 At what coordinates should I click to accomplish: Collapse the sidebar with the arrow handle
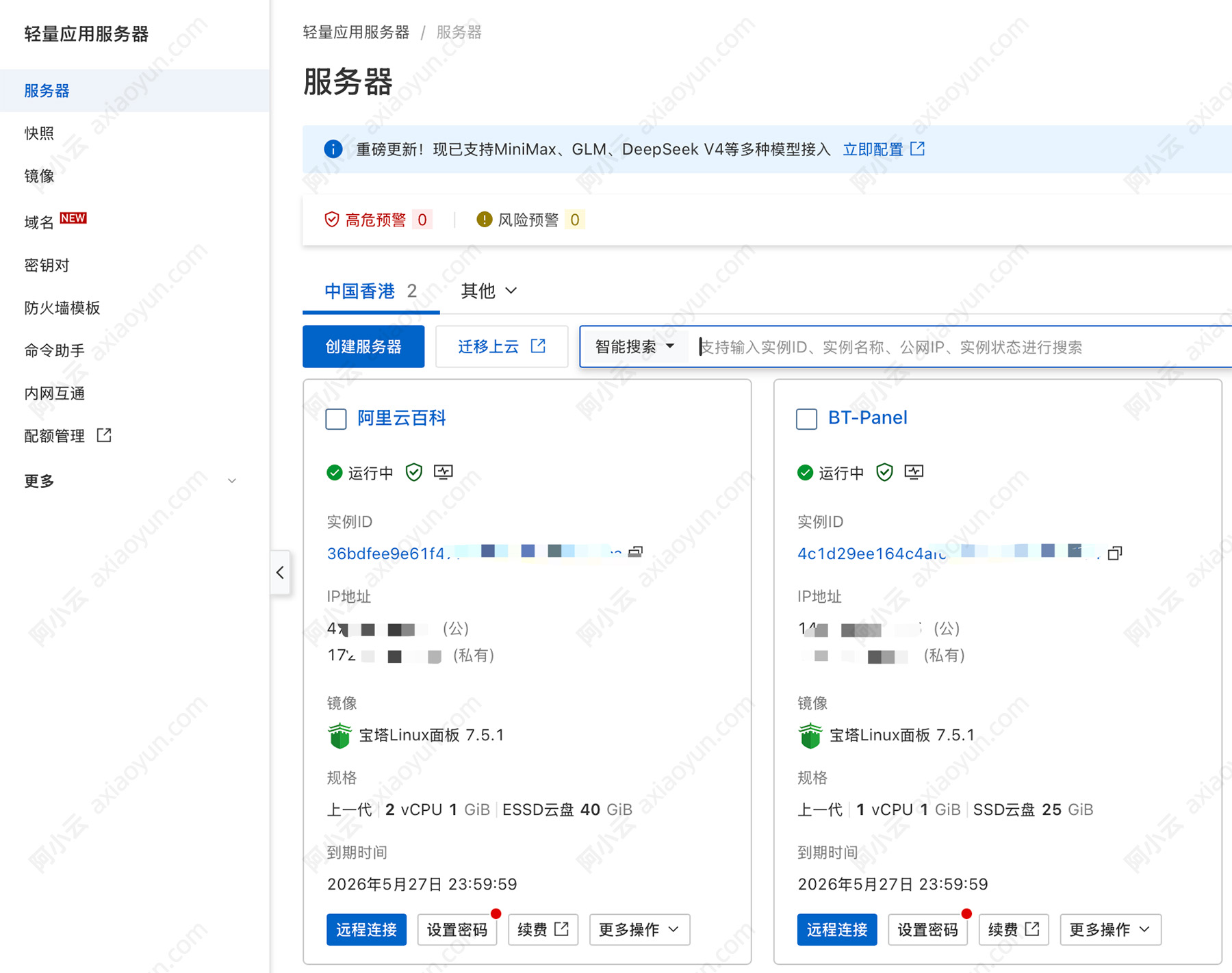(x=280, y=572)
